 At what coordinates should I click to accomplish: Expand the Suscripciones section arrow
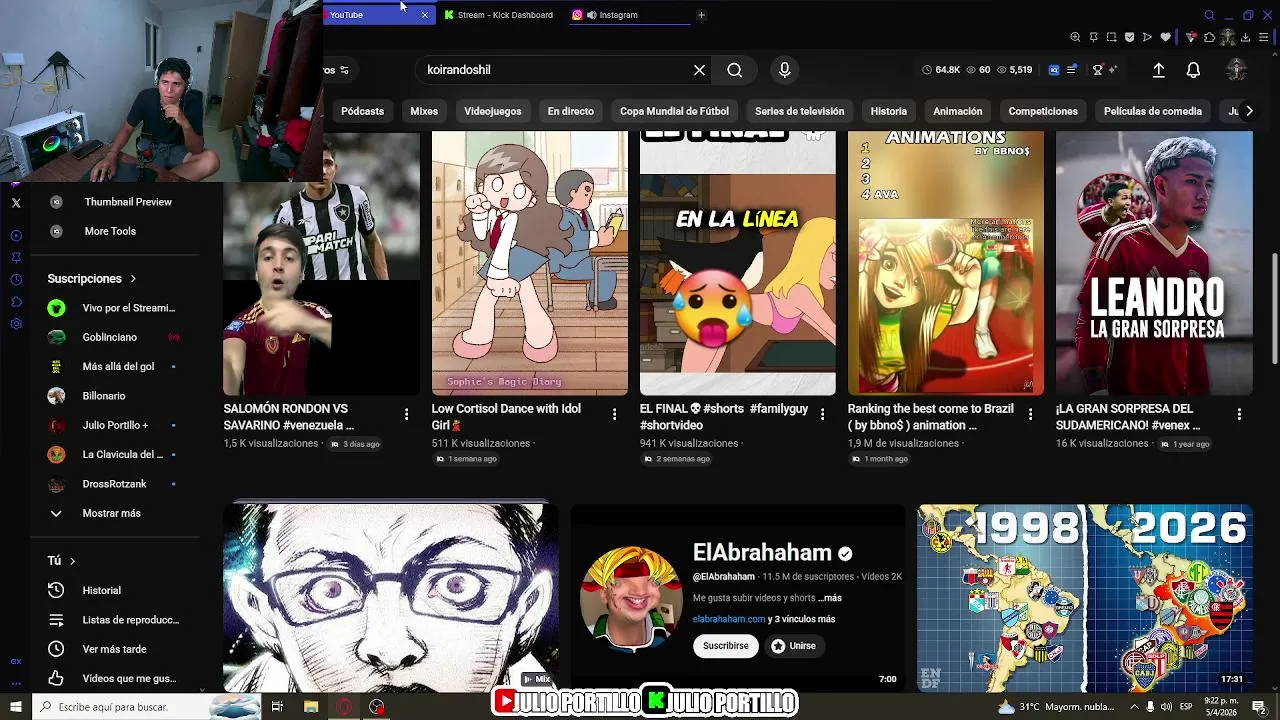click(133, 279)
